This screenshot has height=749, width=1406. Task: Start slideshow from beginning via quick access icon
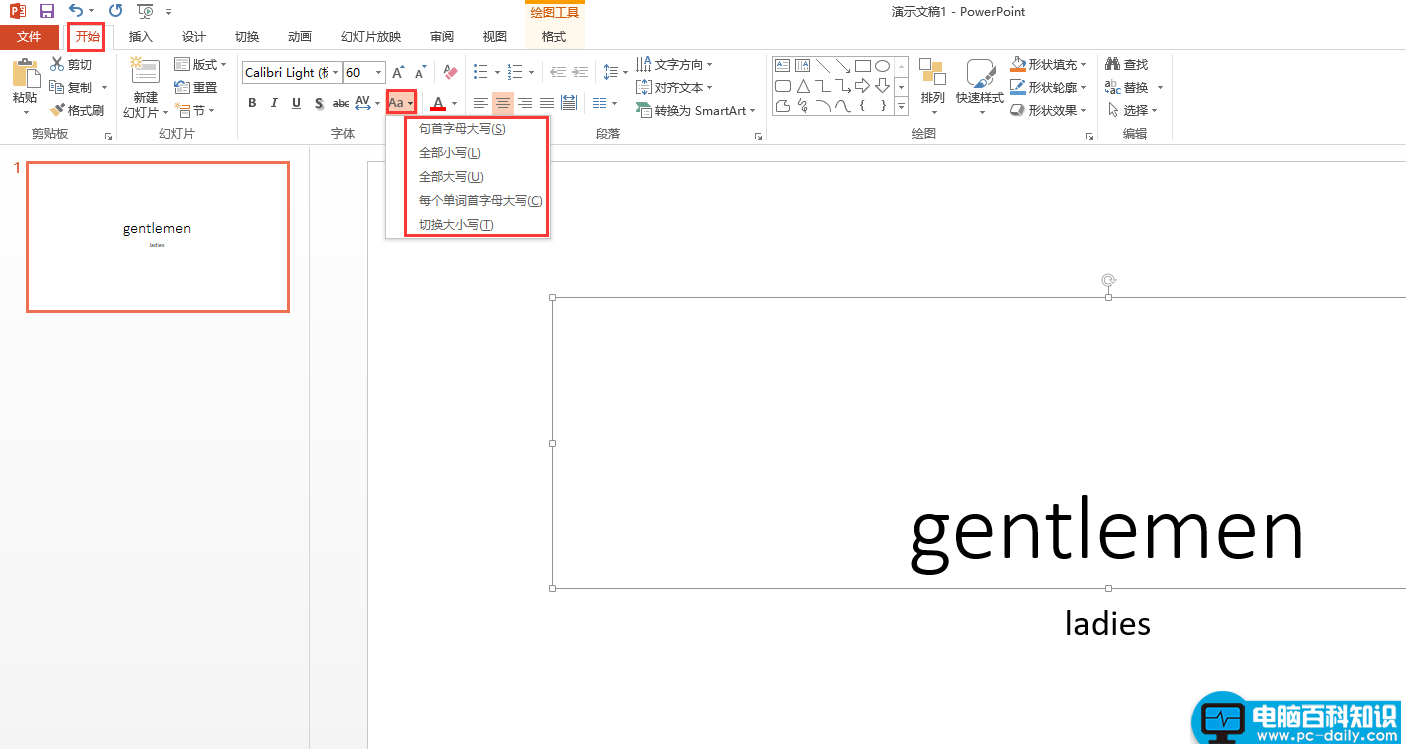[146, 11]
